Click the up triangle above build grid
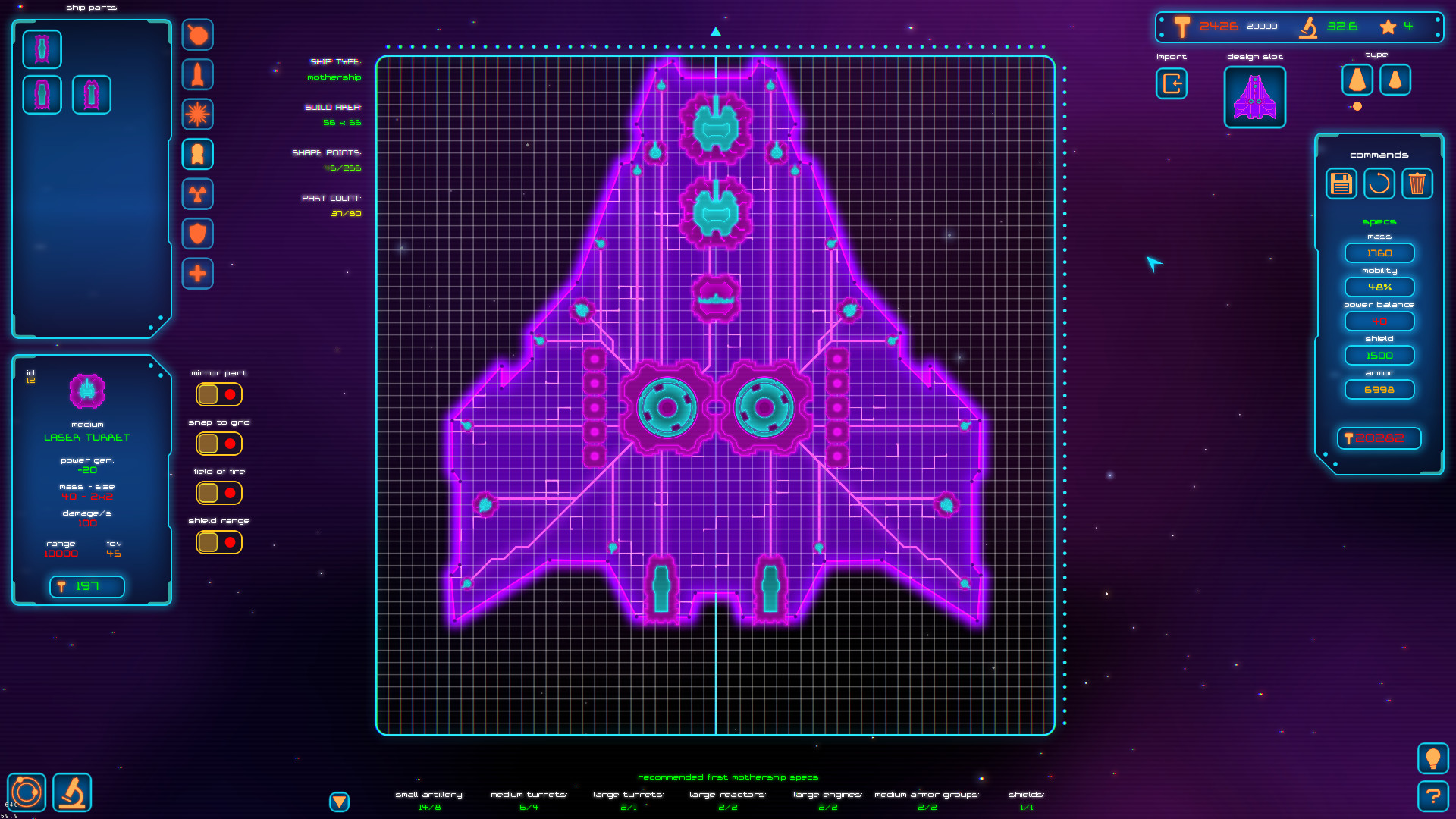The width and height of the screenshot is (1456, 819). tap(715, 32)
